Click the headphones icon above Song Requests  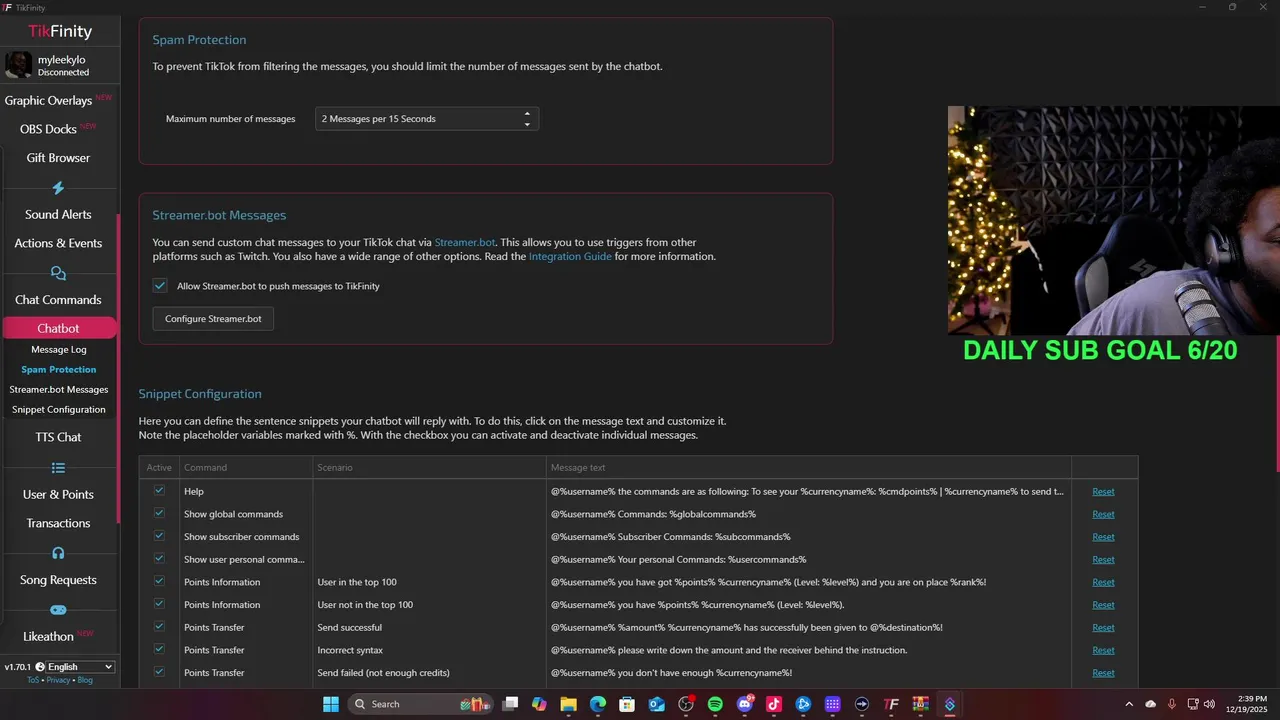[x=58, y=553]
